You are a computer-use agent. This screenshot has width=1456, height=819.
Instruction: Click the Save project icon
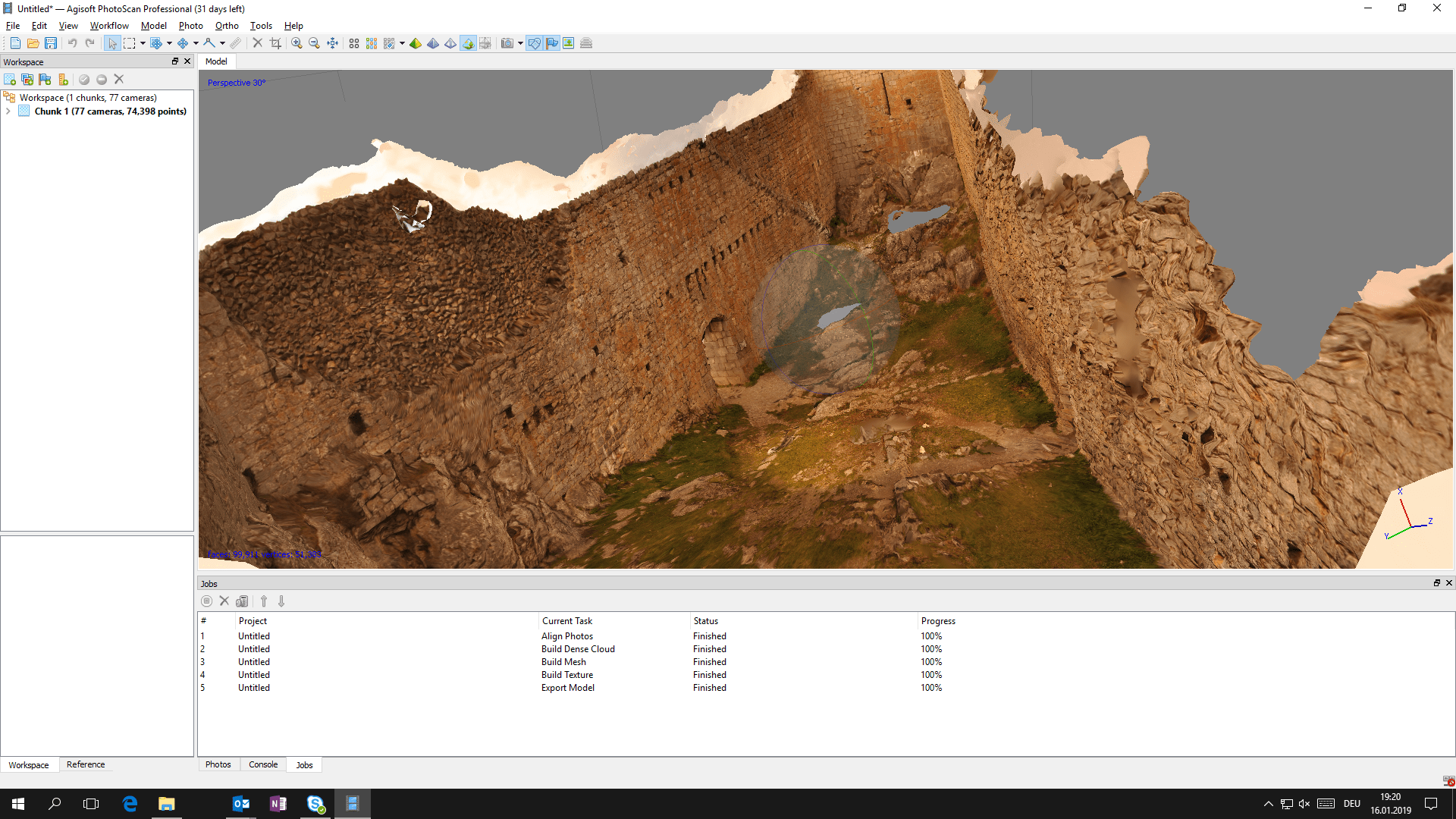pyautogui.click(x=51, y=43)
